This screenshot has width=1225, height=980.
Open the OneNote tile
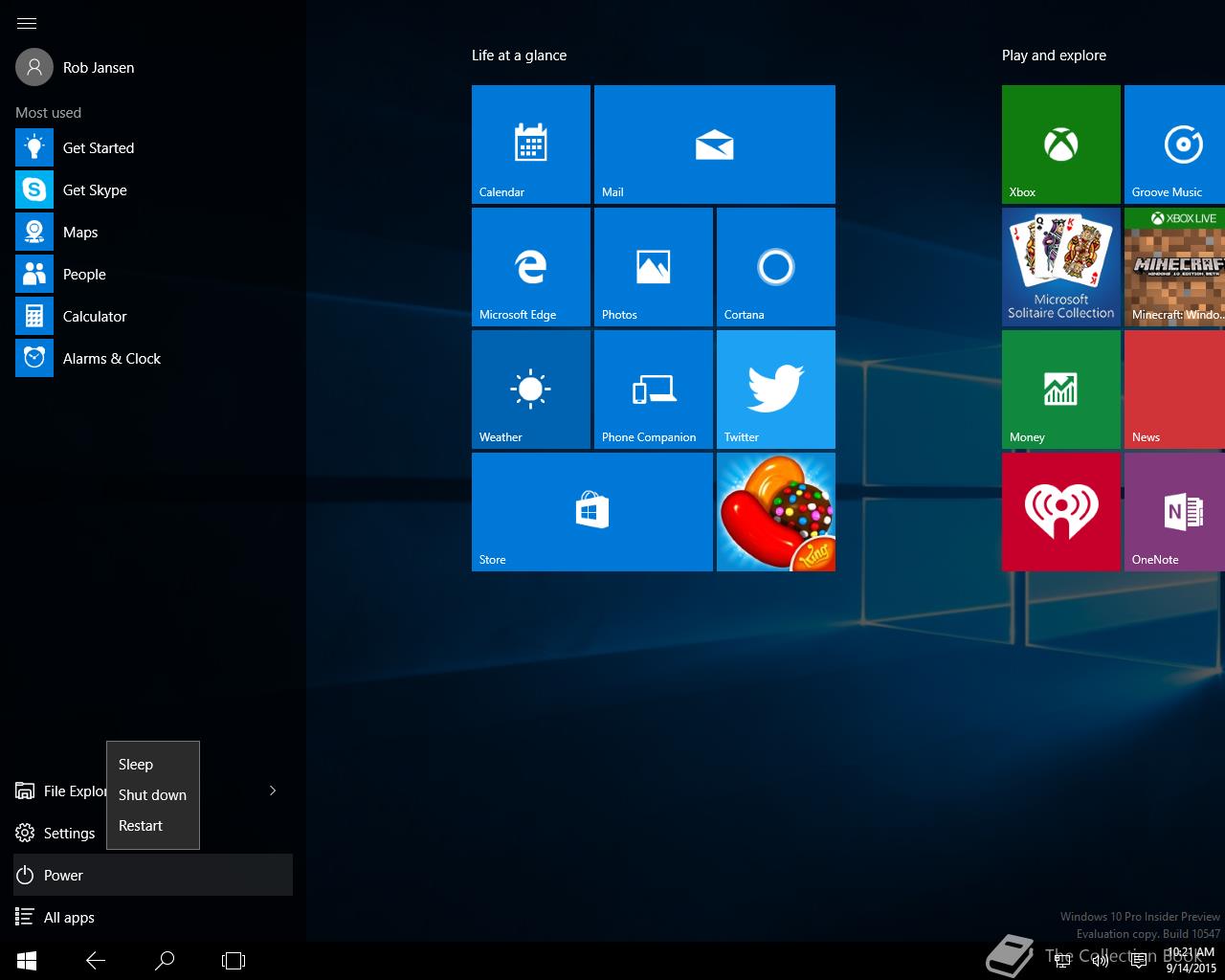1175,512
